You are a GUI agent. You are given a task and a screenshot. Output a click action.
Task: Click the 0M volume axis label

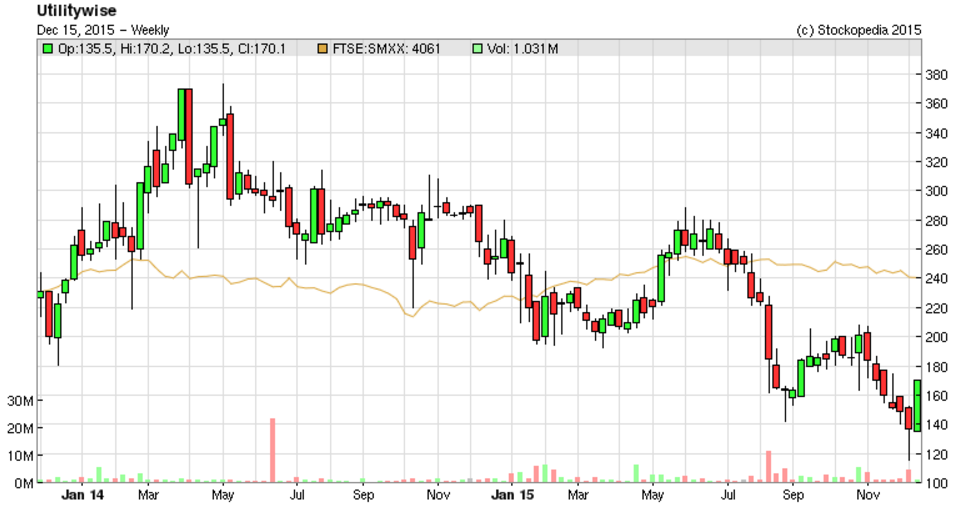pos(23,483)
